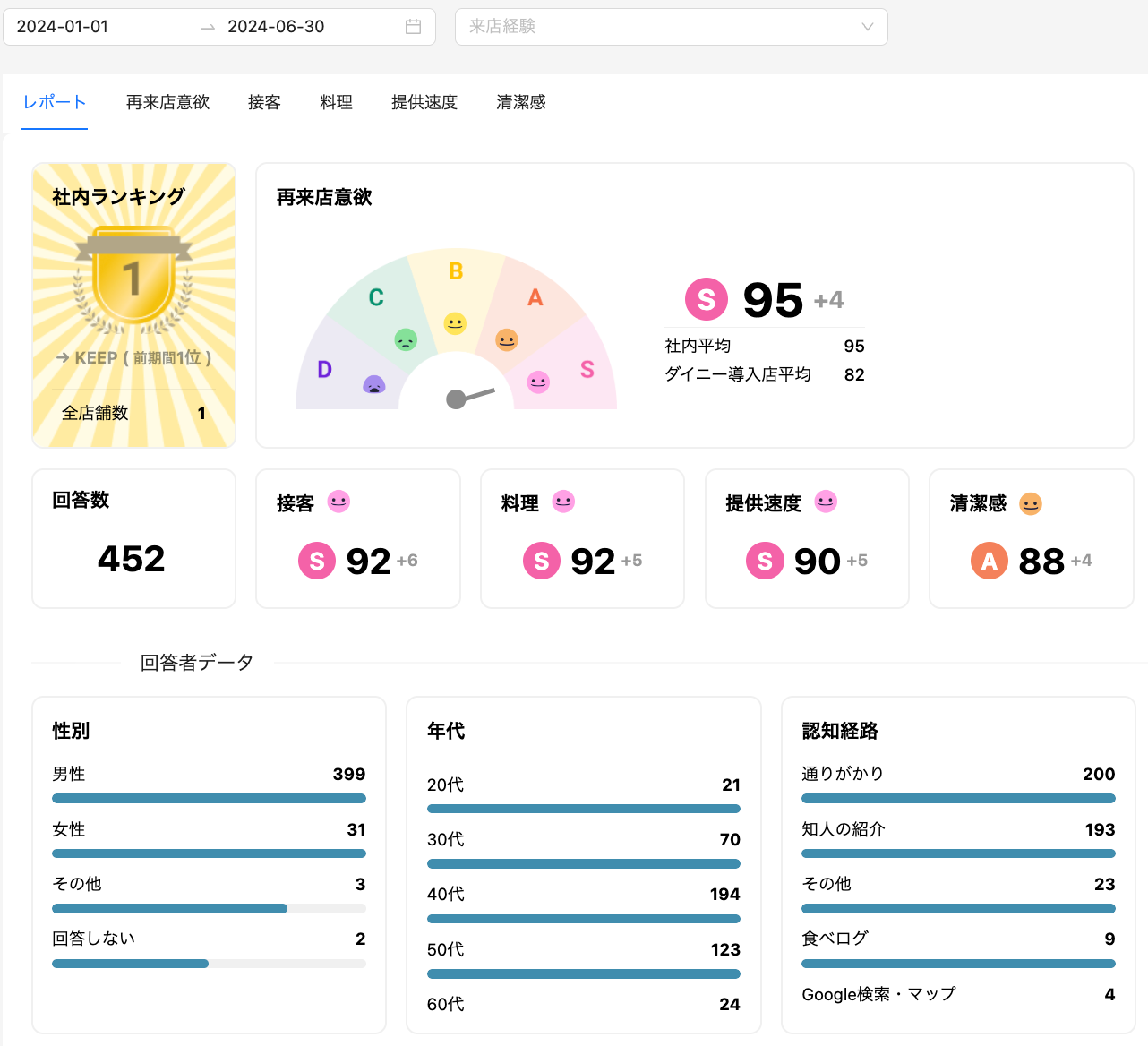Click the orange A badge in 清潔感 card
The image size is (1148, 1046).
990,562
